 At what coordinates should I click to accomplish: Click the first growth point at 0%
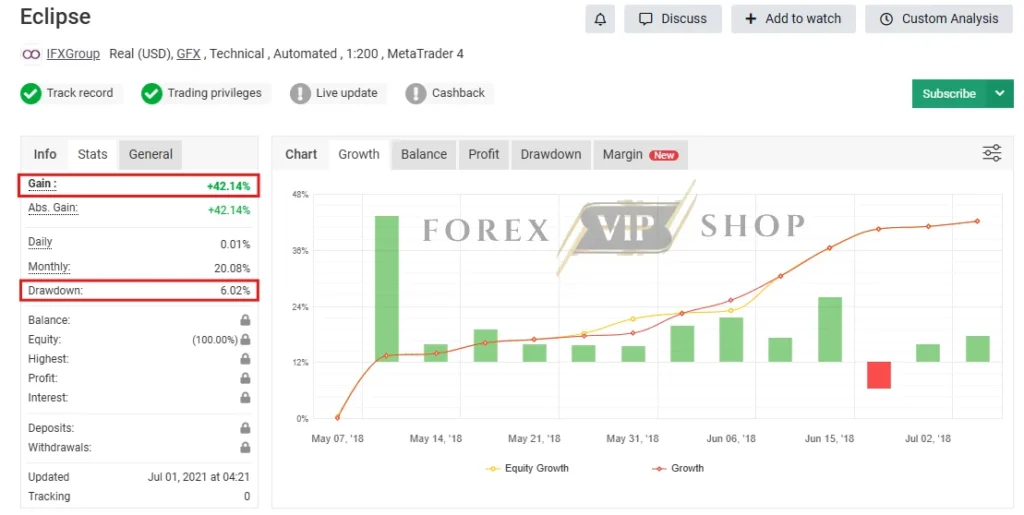coord(337,418)
